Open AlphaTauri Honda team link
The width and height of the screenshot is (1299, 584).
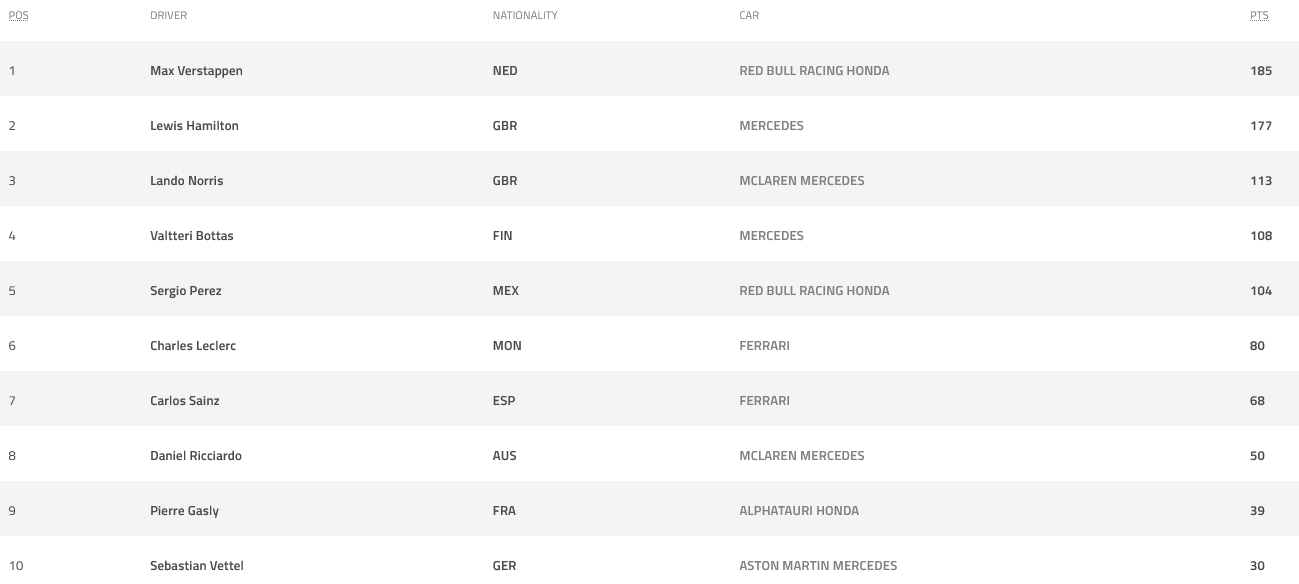pyautogui.click(x=799, y=511)
